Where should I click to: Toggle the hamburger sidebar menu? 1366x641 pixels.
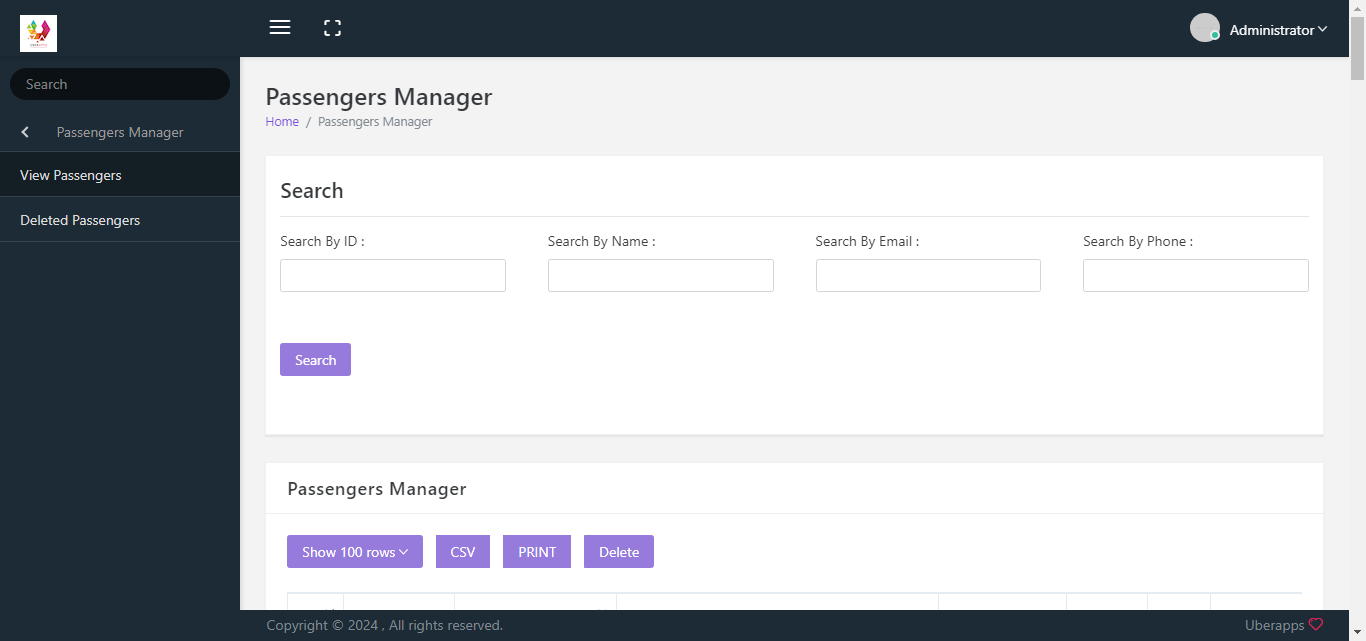[280, 28]
